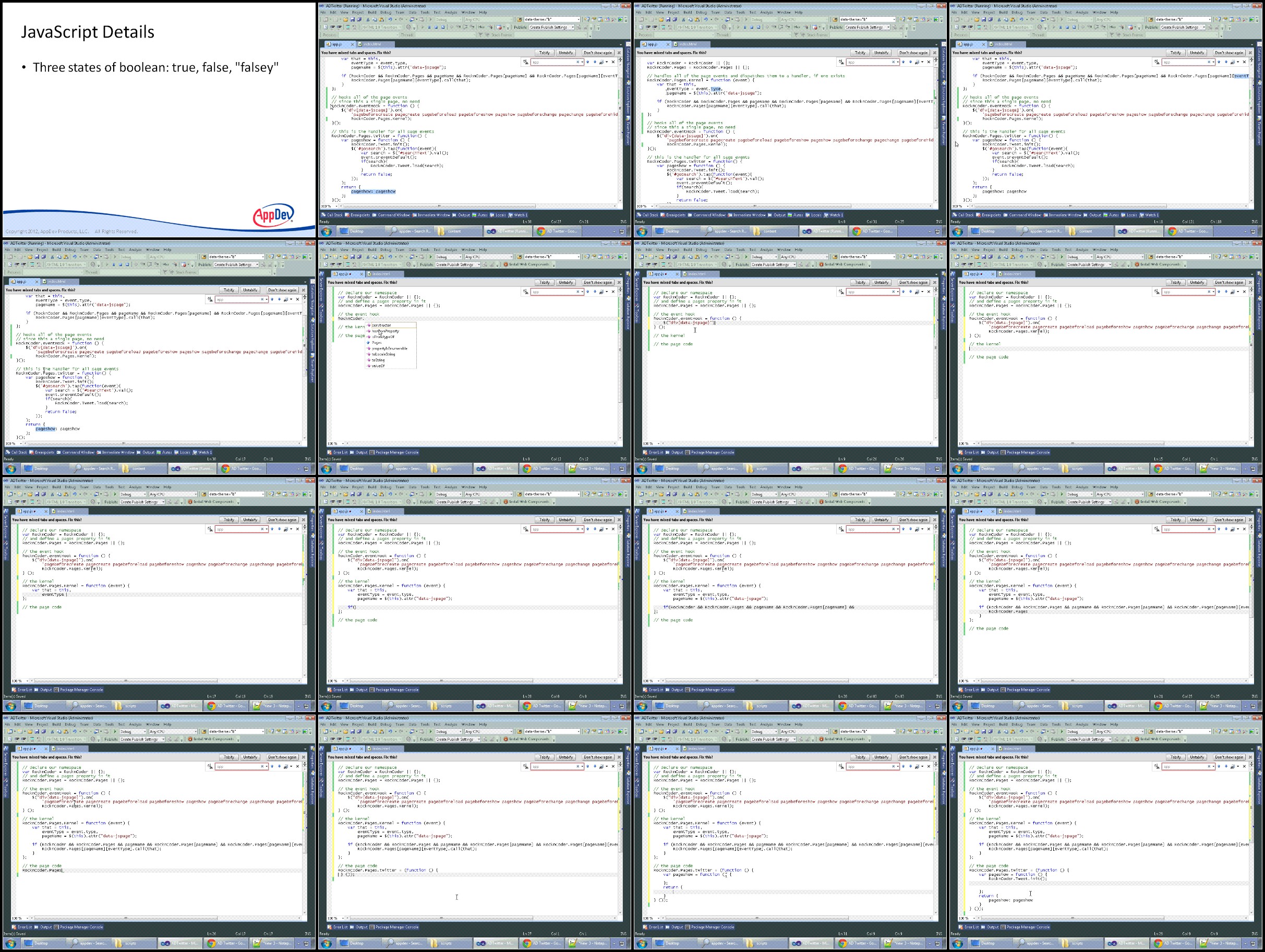Click the editor vertical scrollbar in the Ln 29 frame
Viewport: 1265px width, 952px height.
[x=1251, y=840]
